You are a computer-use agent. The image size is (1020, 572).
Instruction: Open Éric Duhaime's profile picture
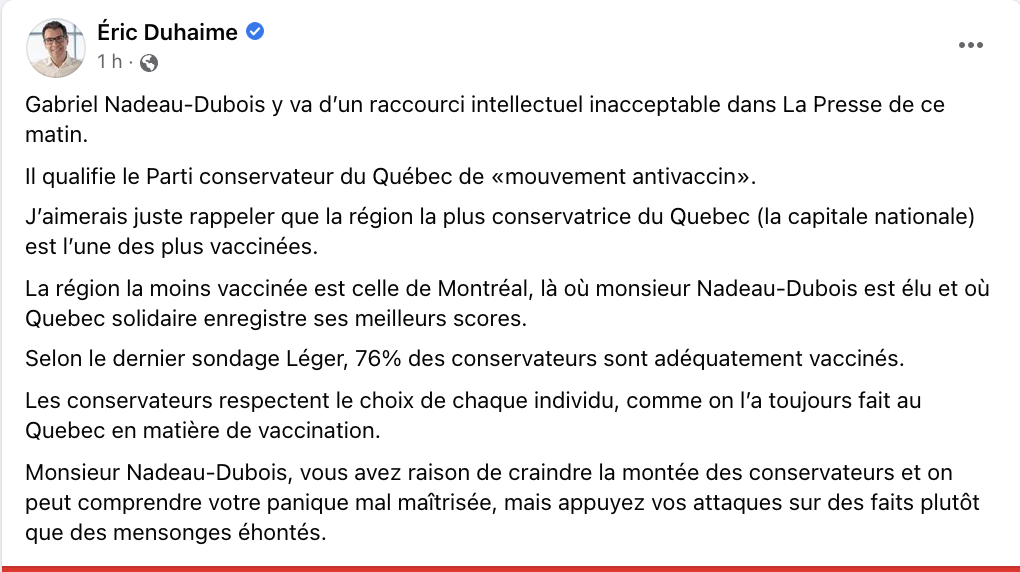pyautogui.click(x=56, y=48)
